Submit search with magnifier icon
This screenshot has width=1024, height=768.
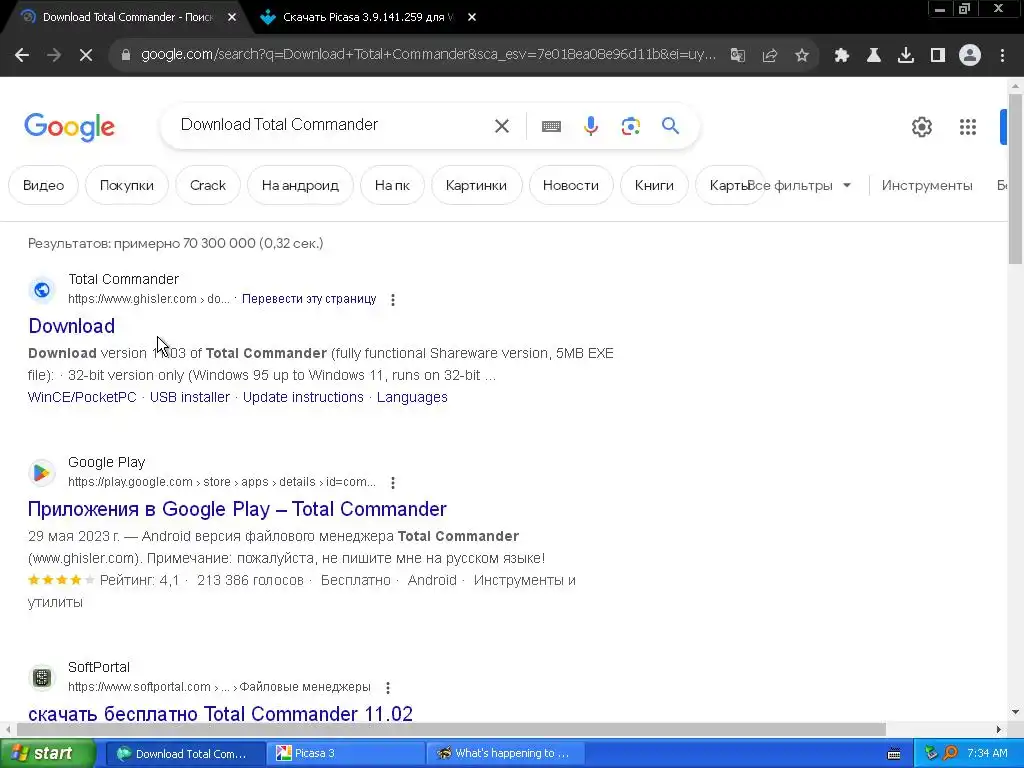tap(671, 125)
